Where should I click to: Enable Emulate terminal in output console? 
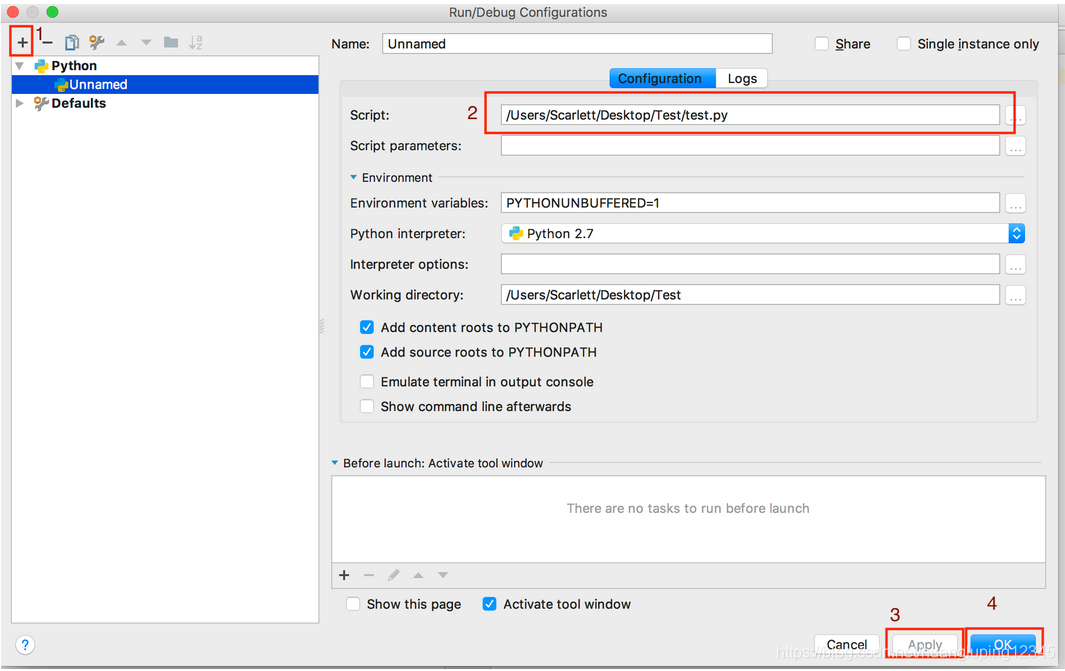tap(367, 382)
